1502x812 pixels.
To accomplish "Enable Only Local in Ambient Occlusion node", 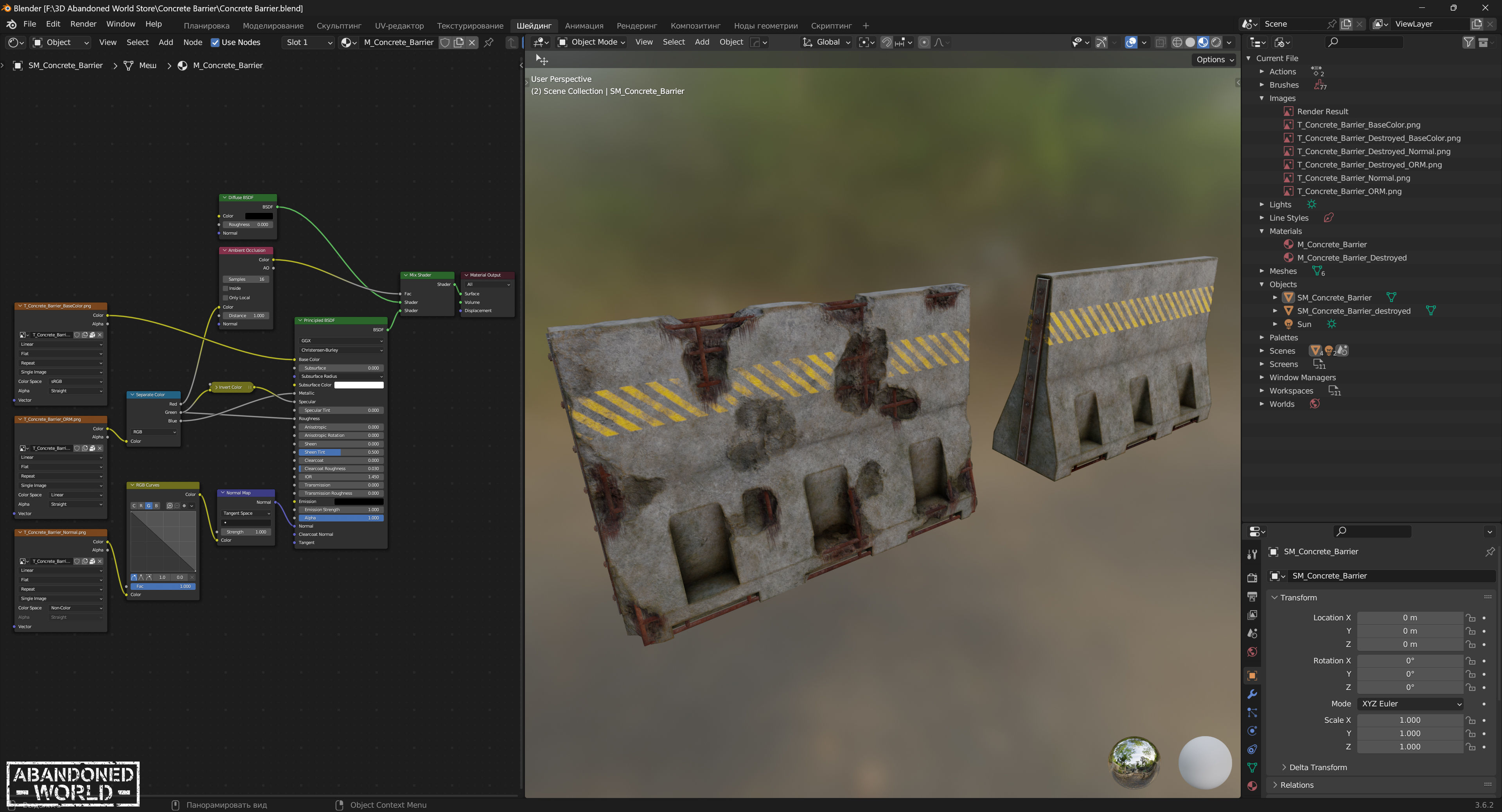I will click(226, 298).
